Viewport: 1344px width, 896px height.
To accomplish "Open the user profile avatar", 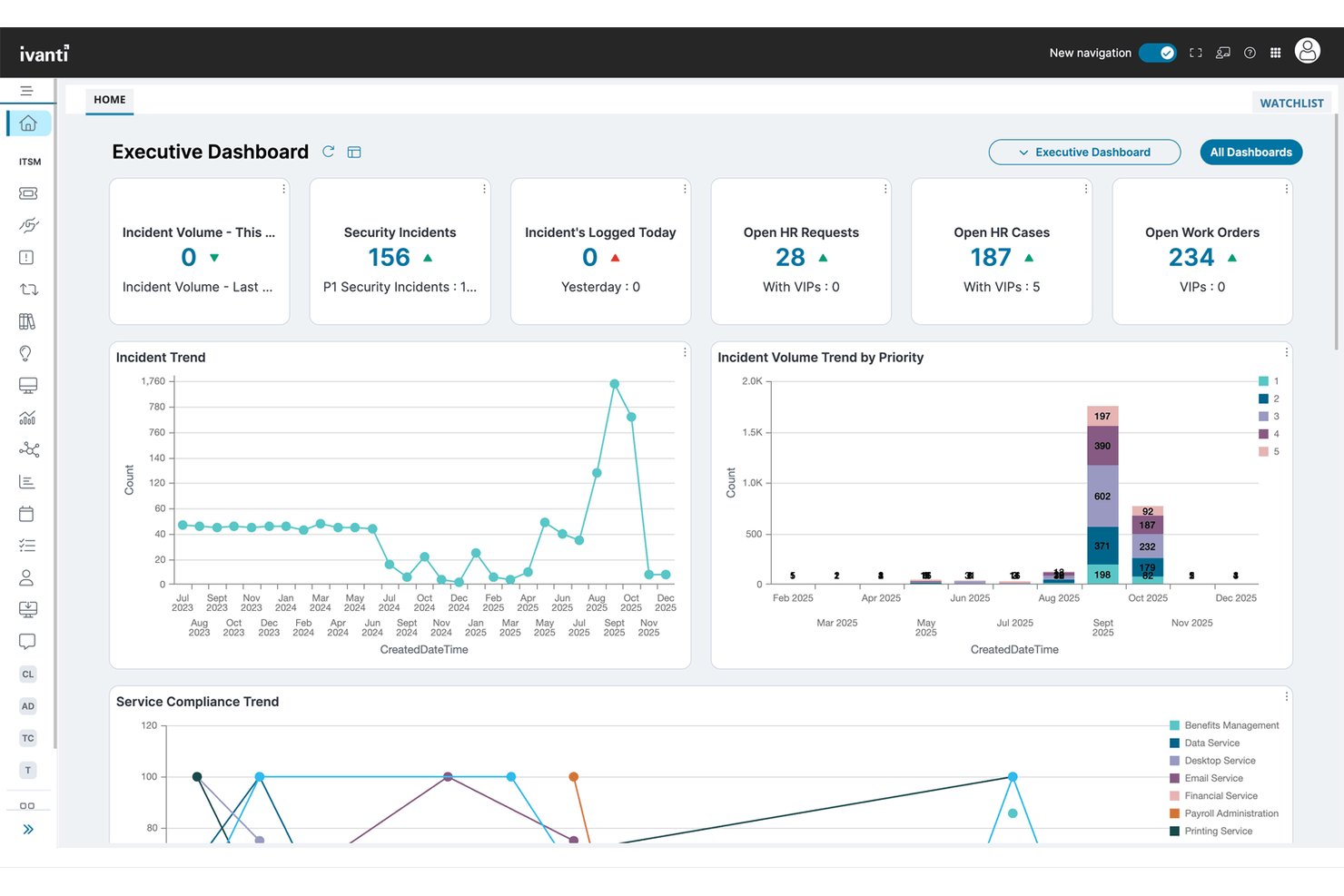I will pyautogui.click(x=1308, y=51).
